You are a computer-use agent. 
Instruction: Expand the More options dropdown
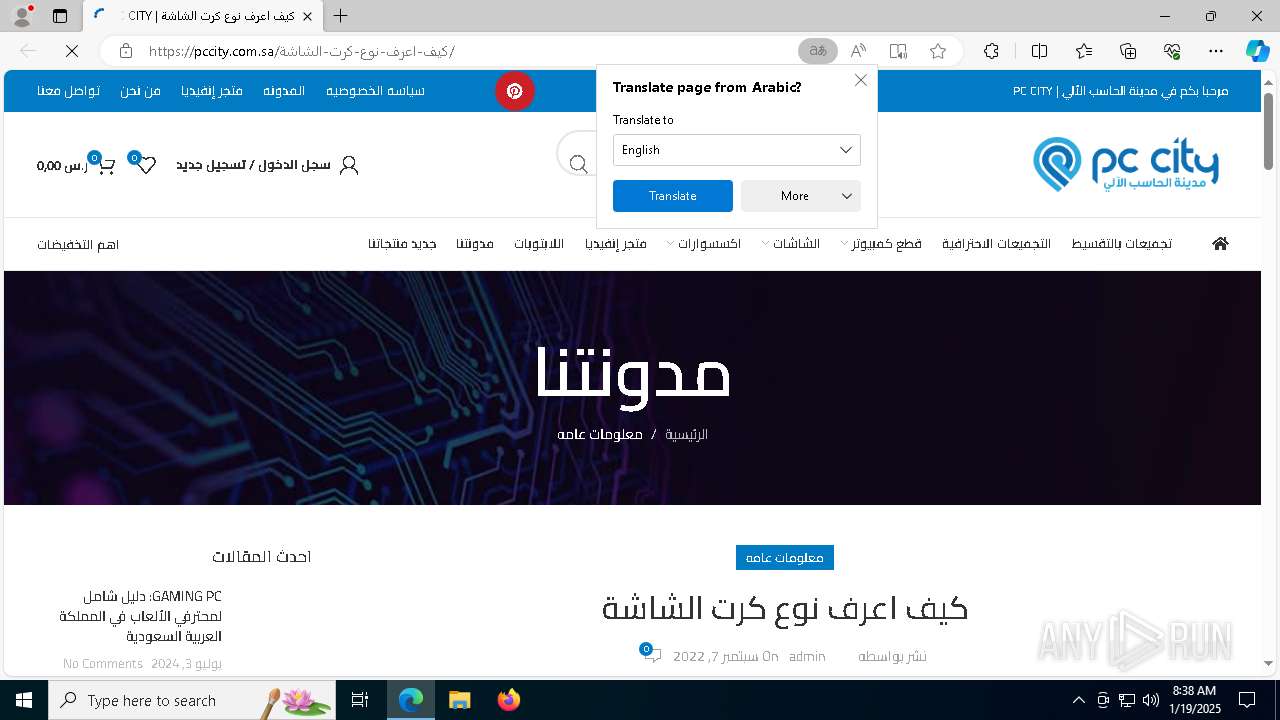tap(800, 196)
